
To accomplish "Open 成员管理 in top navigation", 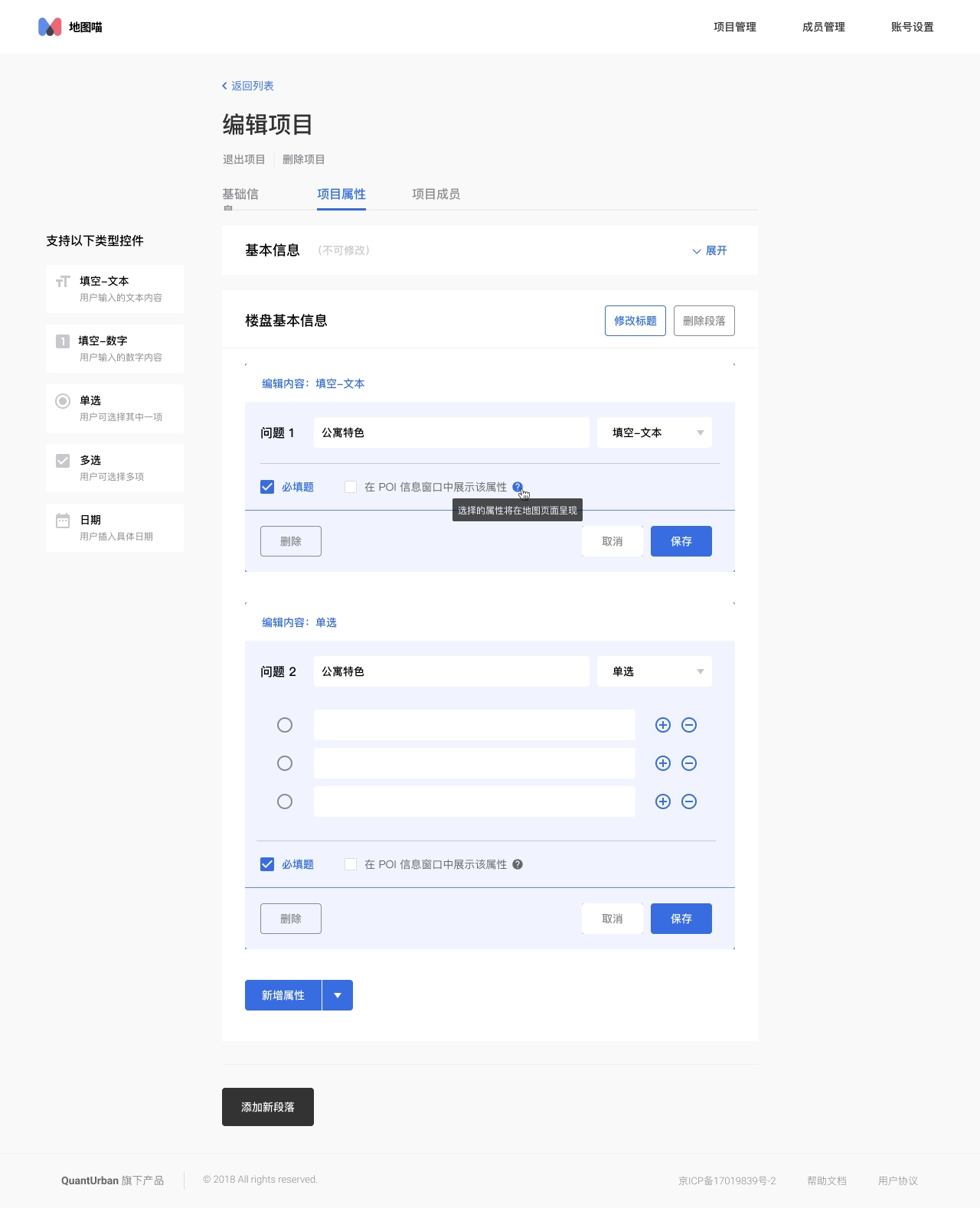I will point(824,27).
